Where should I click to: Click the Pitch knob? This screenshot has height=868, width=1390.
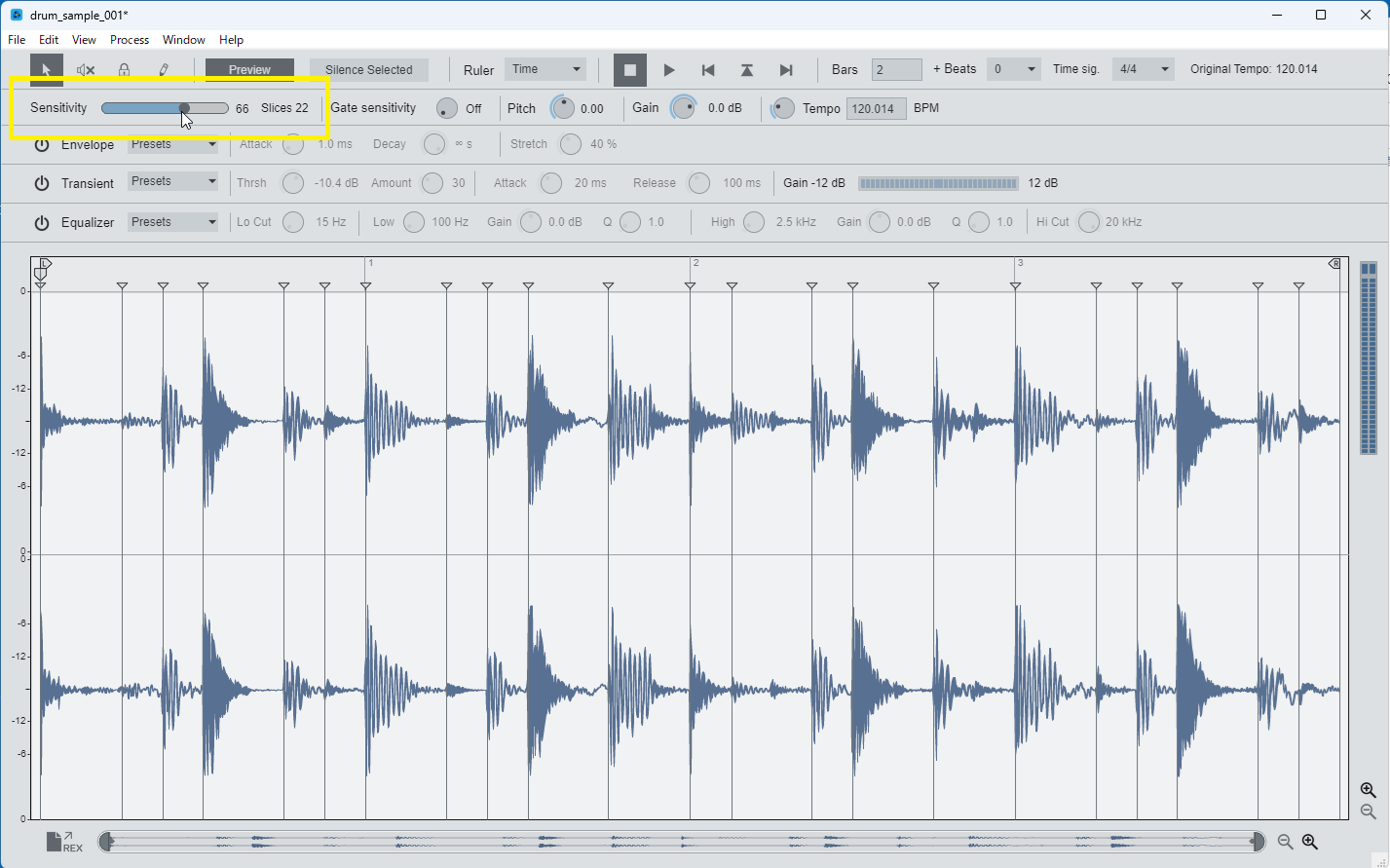pos(563,108)
